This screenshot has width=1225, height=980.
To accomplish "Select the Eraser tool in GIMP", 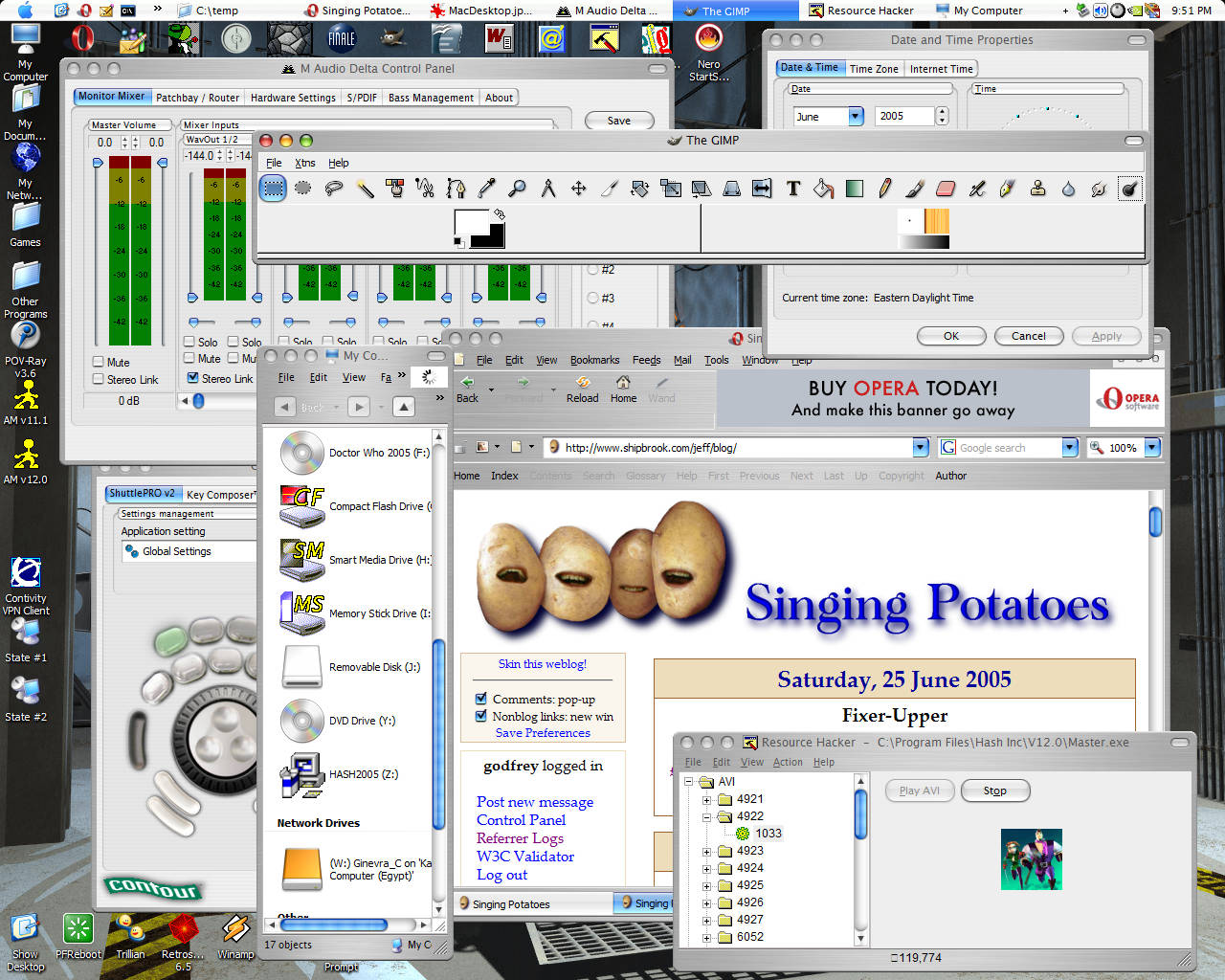I will coord(947,189).
